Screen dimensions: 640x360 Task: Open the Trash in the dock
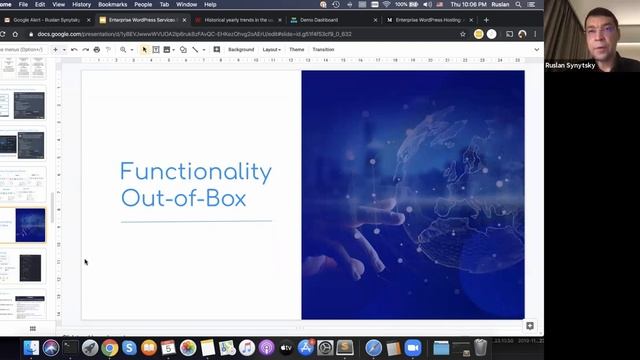[480, 348]
